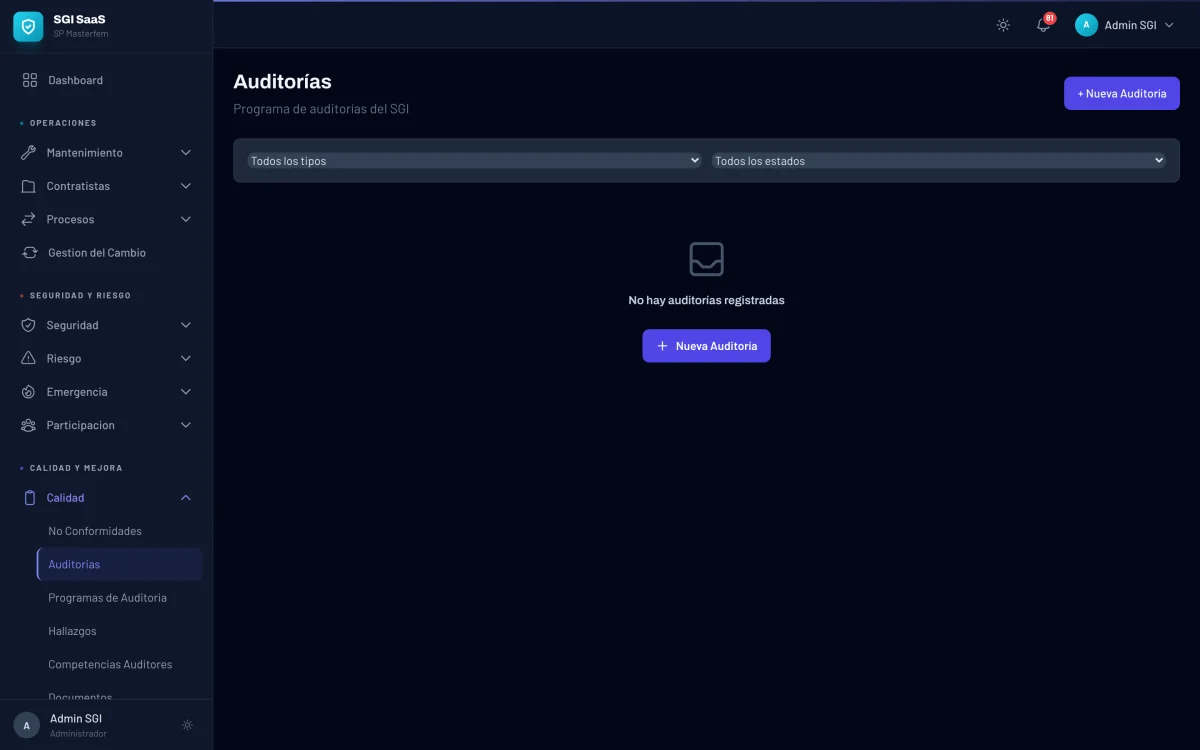
Task: Click the Contratistas folder icon
Action: tap(27, 185)
